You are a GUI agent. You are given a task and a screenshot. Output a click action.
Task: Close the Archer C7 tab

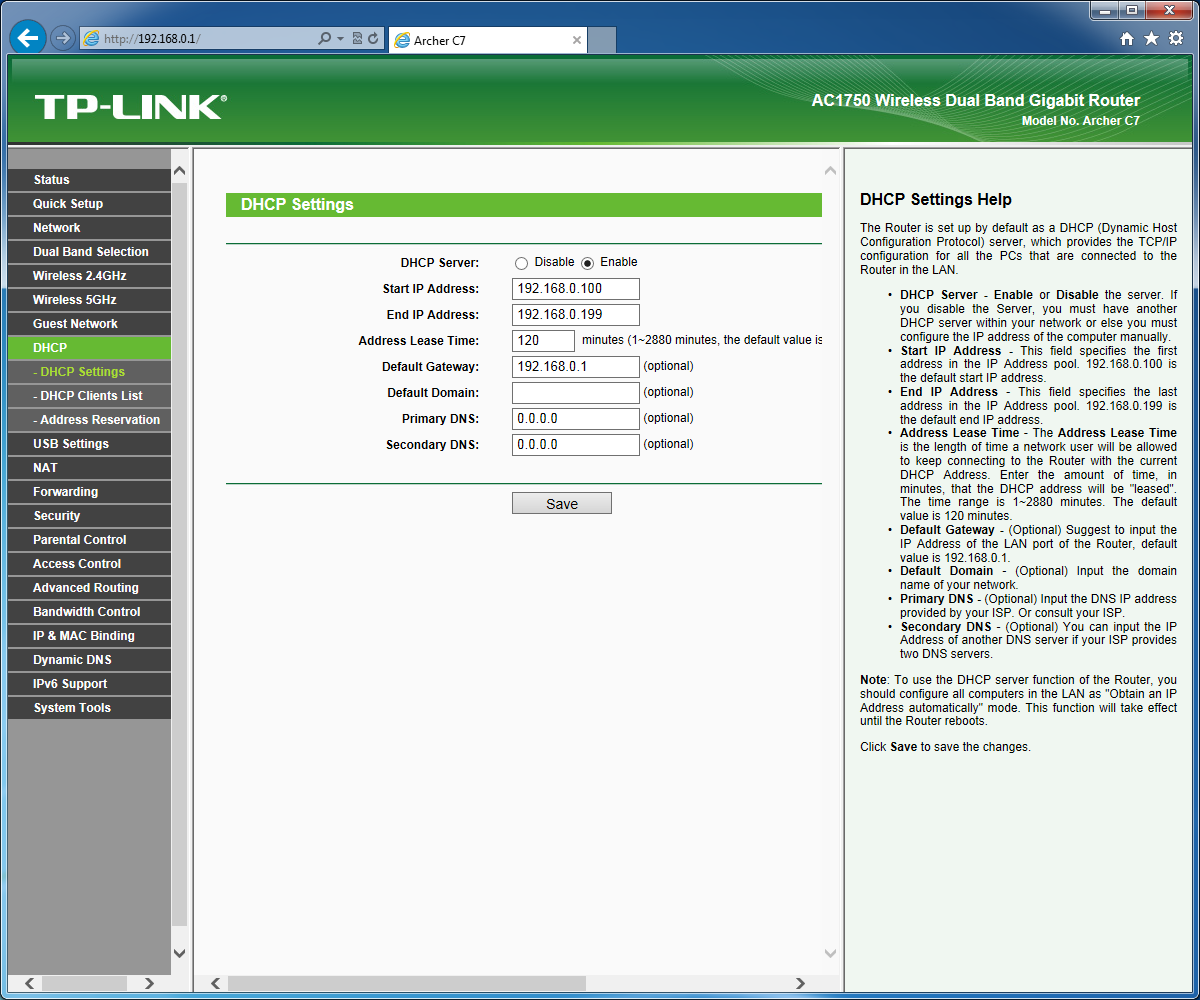click(x=577, y=40)
